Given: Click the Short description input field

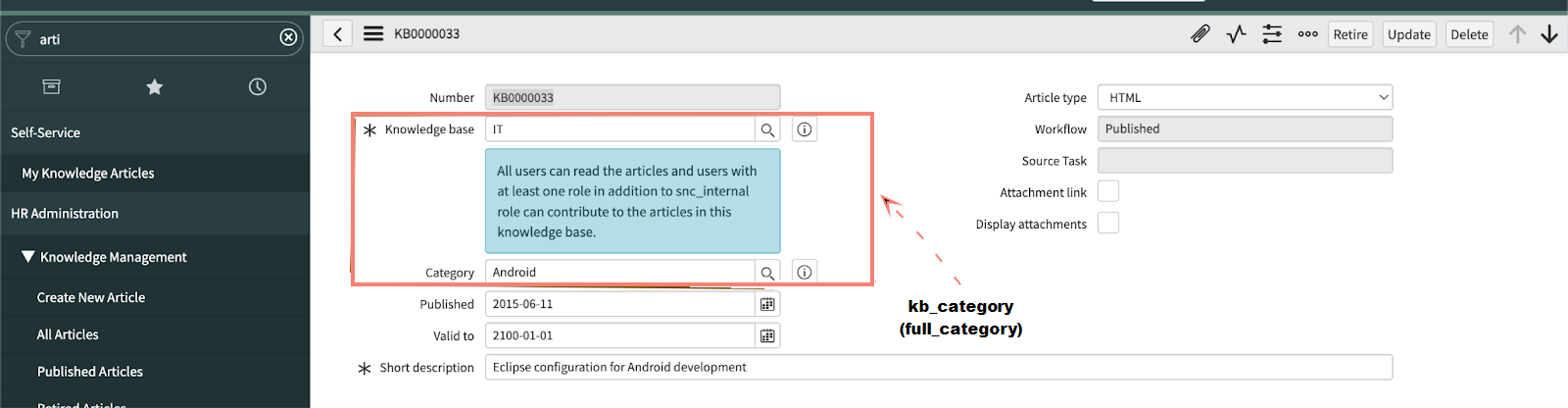Looking at the screenshot, I should [938, 367].
